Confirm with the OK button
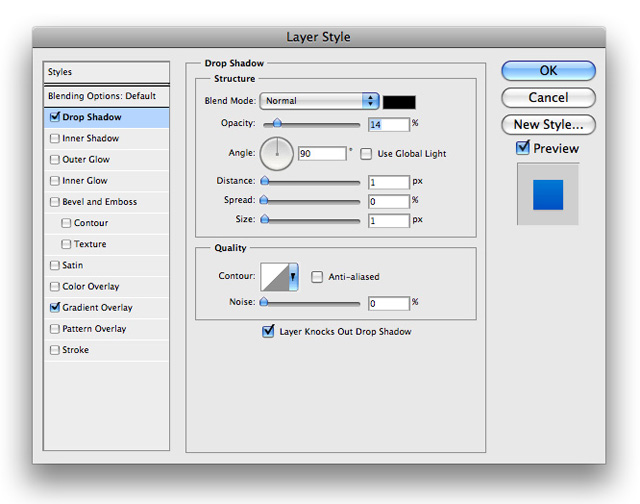 pos(548,71)
